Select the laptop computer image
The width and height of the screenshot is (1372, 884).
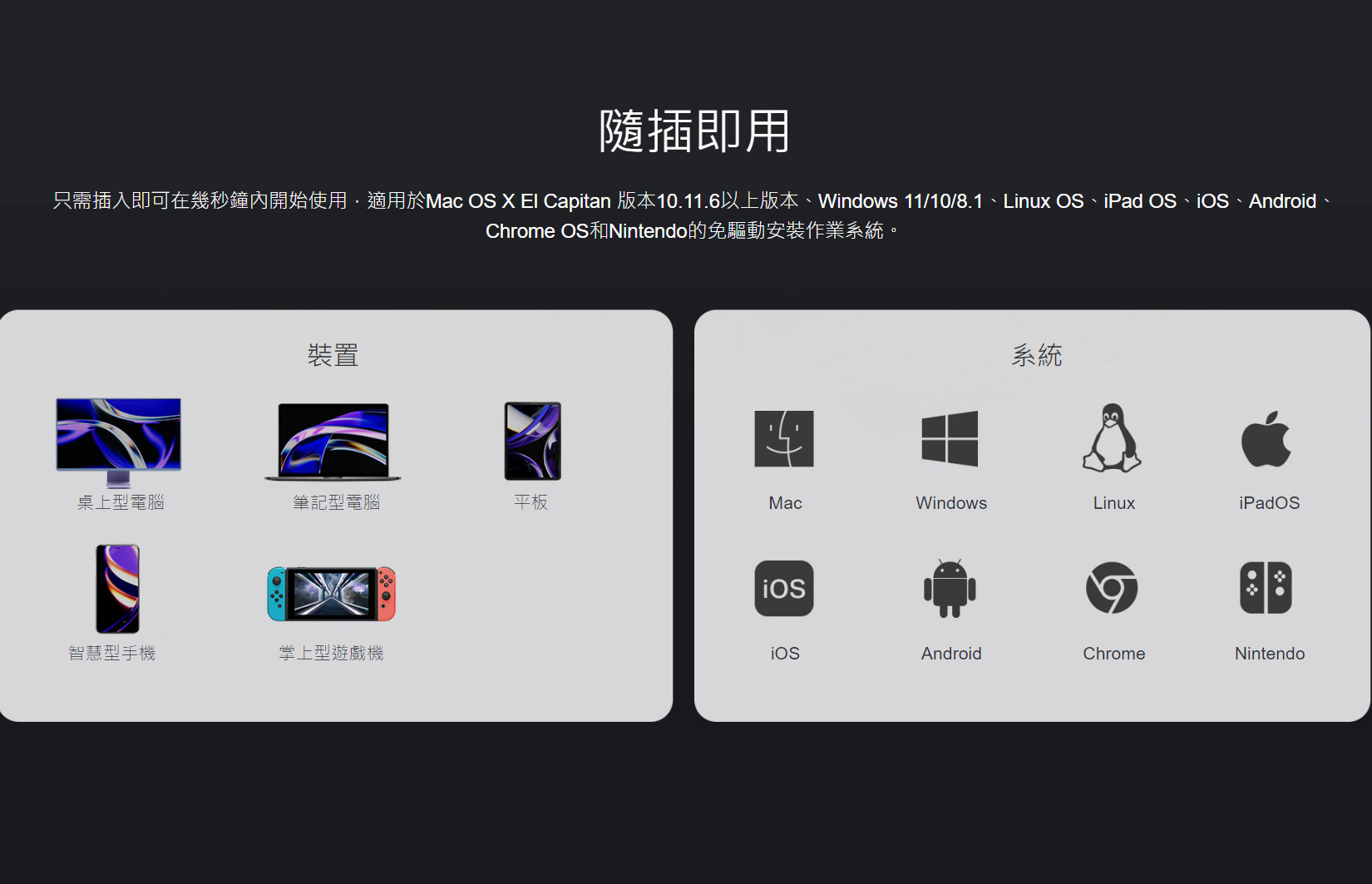point(333,442)
